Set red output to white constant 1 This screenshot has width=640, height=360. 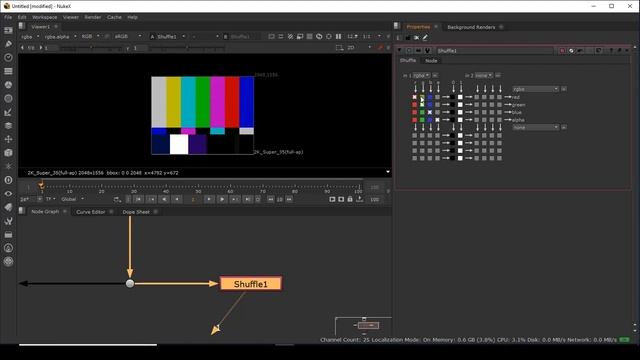point(460,97)
